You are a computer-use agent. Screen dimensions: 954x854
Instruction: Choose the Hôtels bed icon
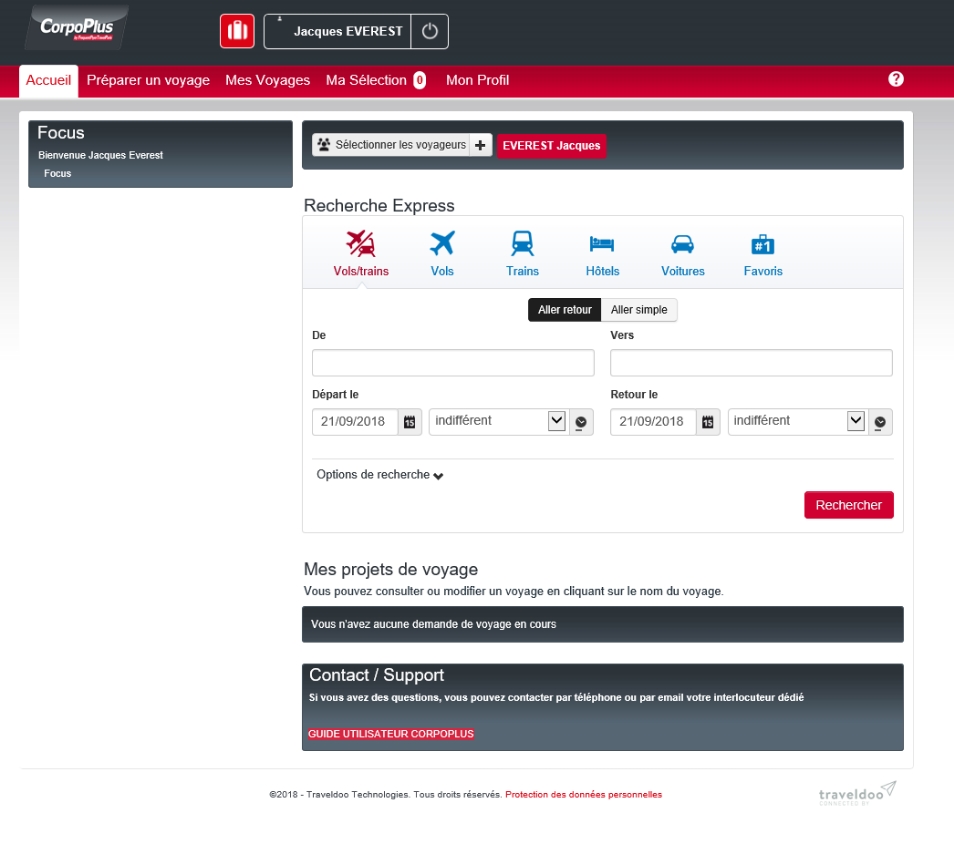[602, 243]
